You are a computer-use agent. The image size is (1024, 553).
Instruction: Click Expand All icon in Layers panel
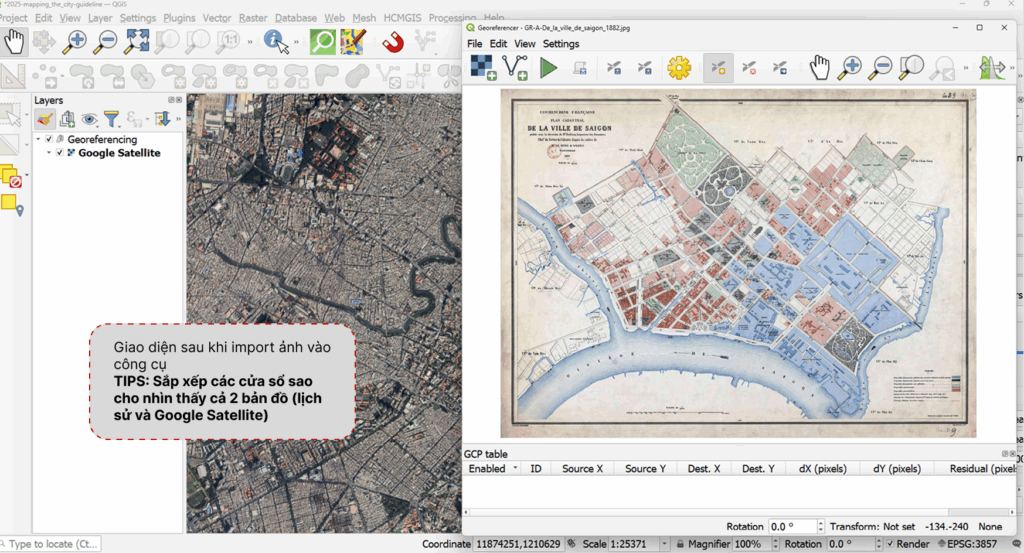(162, 119)
